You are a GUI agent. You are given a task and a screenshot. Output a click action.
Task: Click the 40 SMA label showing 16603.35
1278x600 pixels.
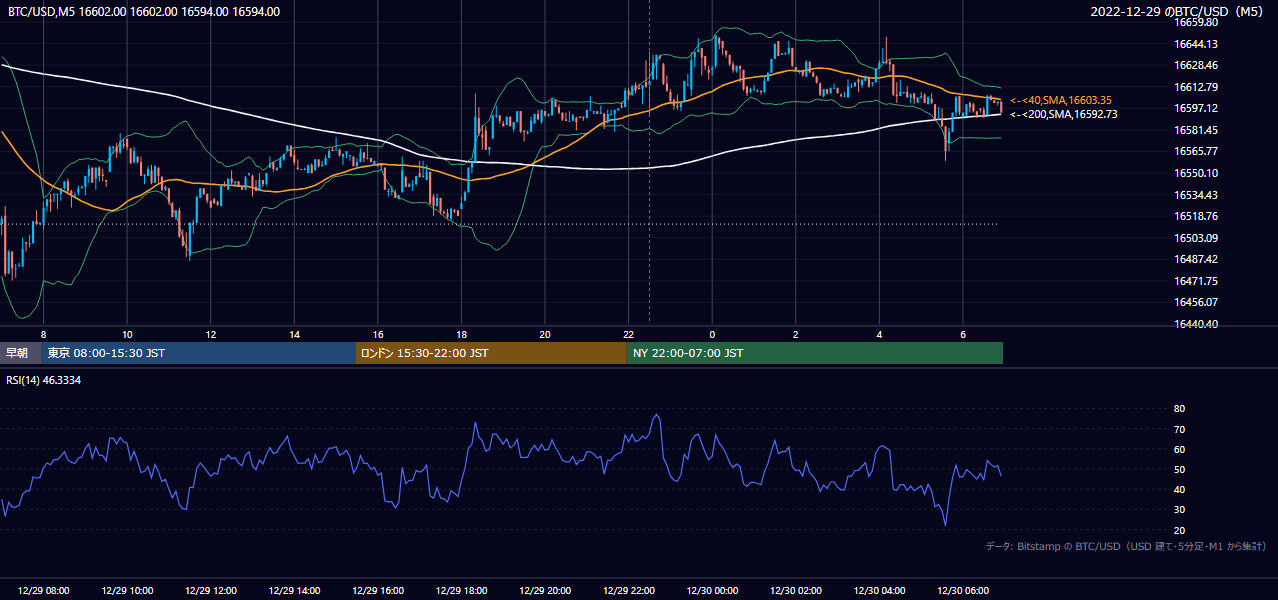pos(1061,100)
